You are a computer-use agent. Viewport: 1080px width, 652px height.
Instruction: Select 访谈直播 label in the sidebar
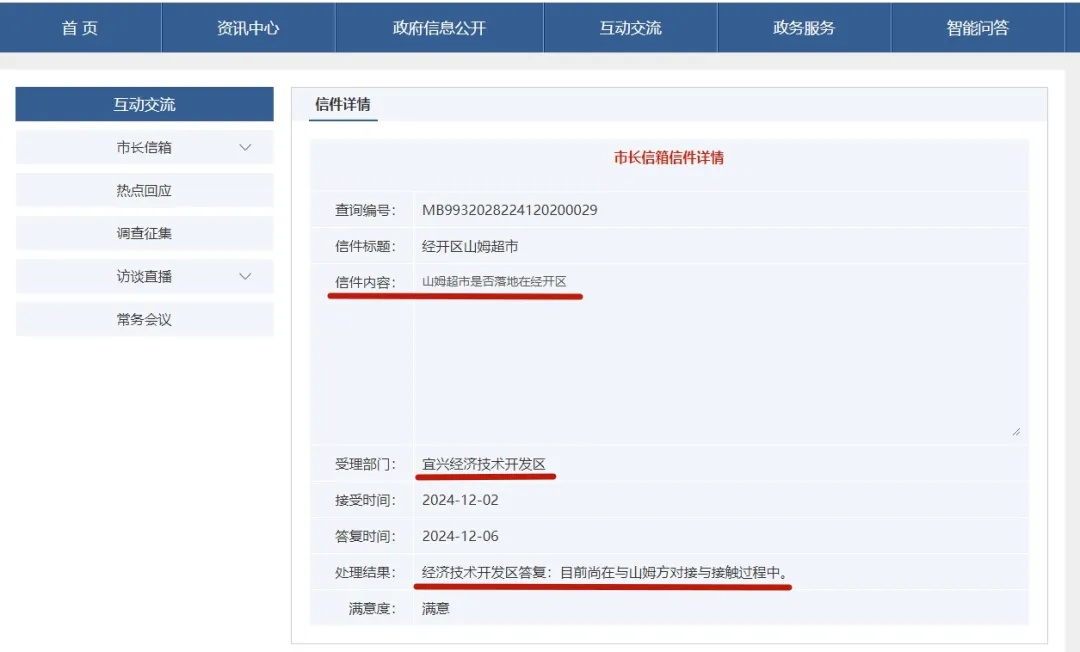pyautogui.click(x=144, y=277)
